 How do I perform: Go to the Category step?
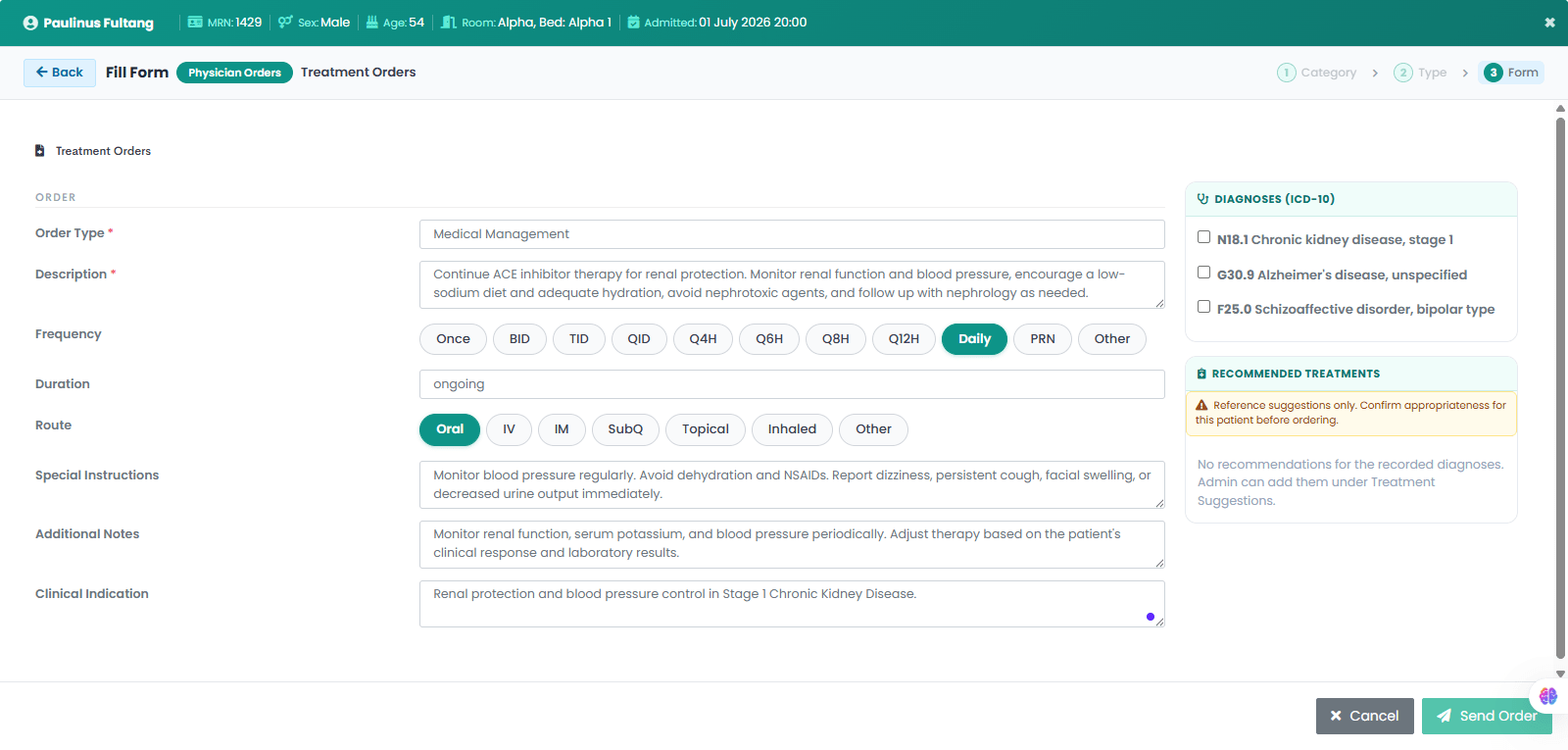pos(1317,73)
